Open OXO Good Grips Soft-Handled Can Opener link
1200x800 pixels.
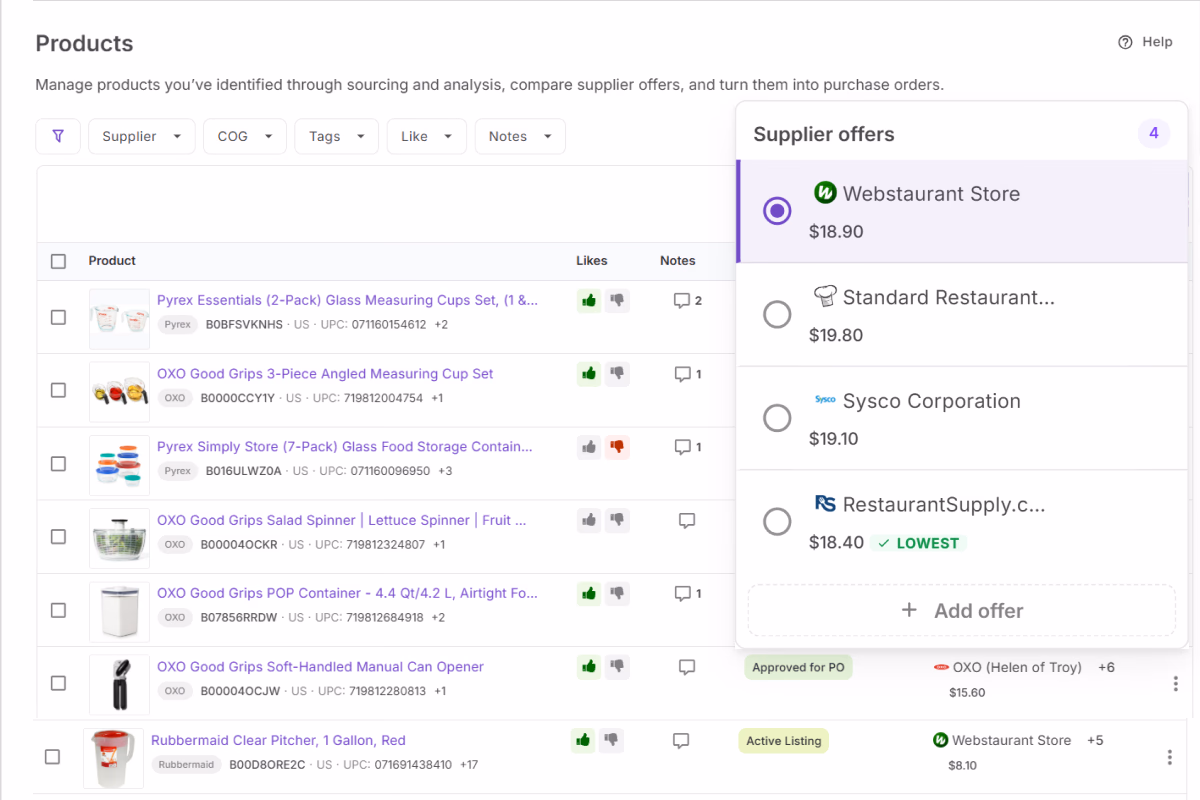pos(320,667)
